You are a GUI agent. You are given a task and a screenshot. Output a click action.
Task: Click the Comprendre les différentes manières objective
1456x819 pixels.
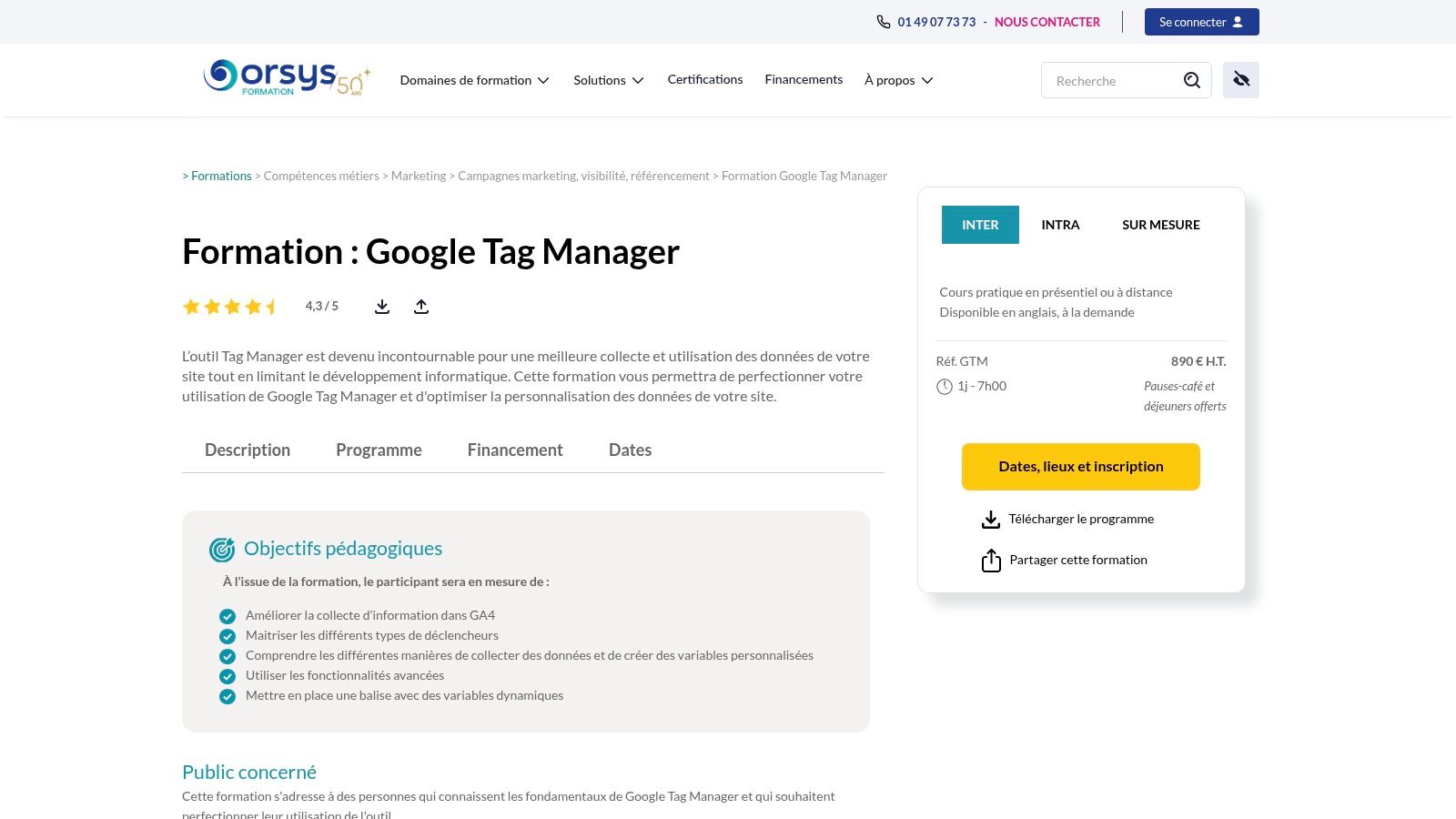[x=530, y=655]
